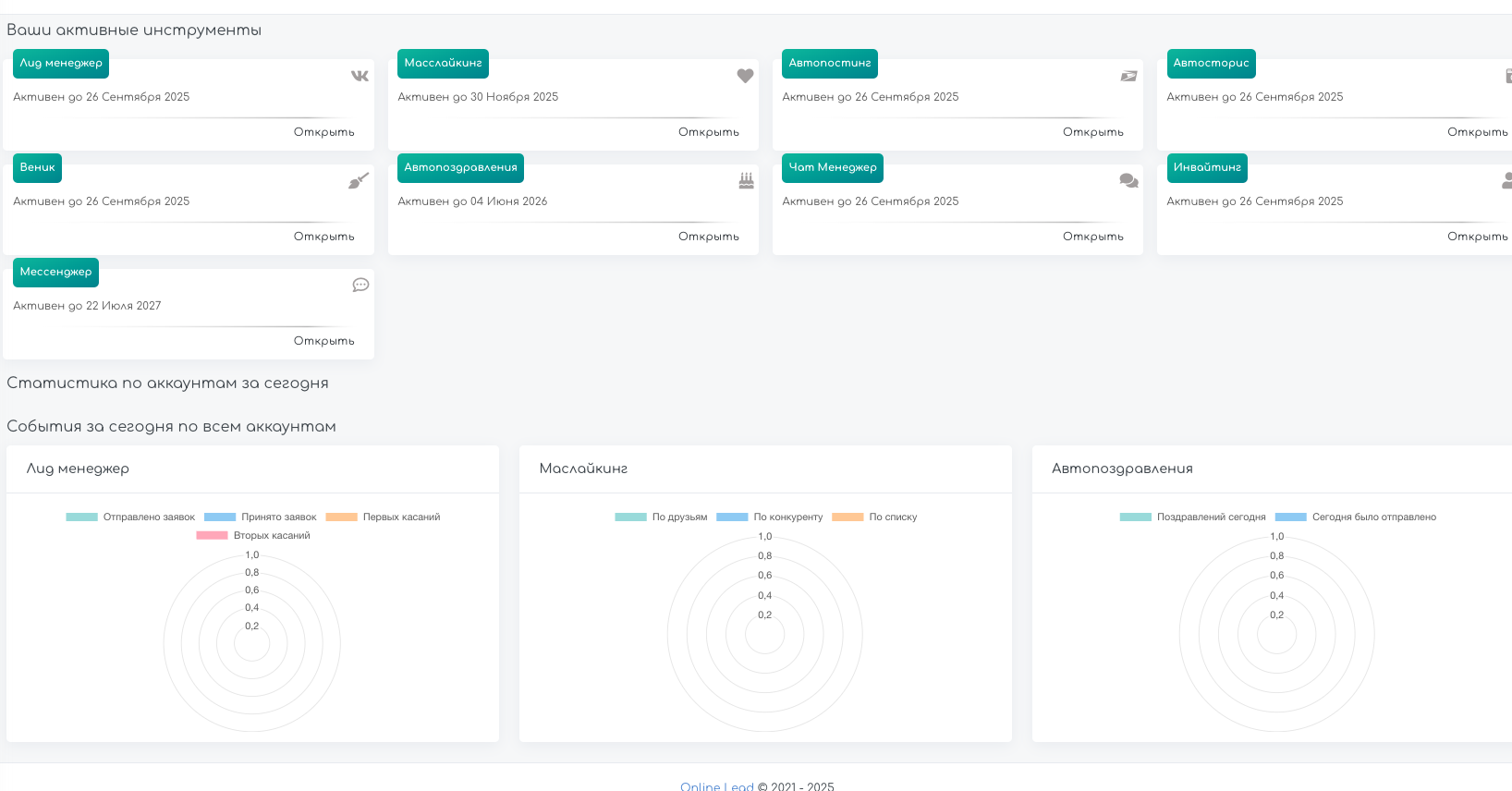
Task: Click the message bubble icon on Мессенджер card
Action: click(x=360, y=285)
